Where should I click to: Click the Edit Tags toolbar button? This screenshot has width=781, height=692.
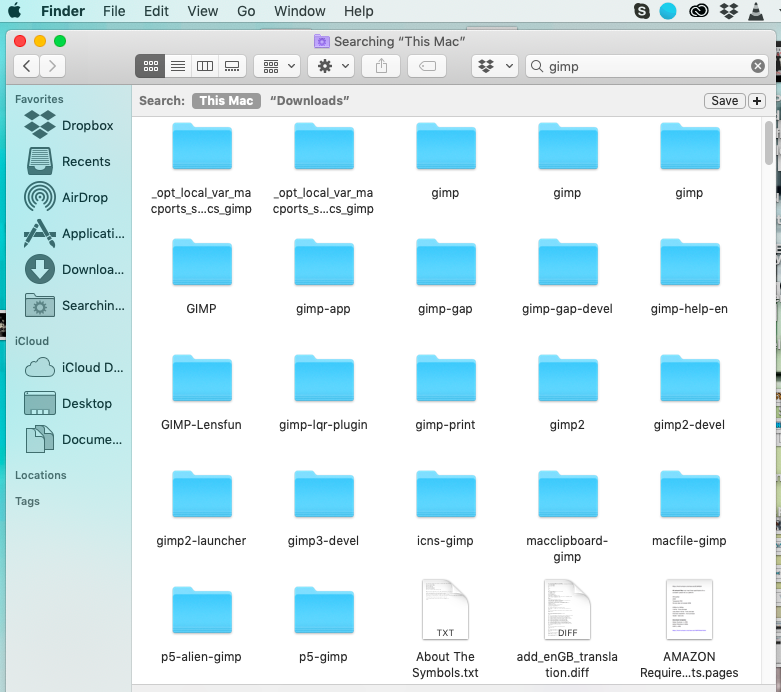427,66
